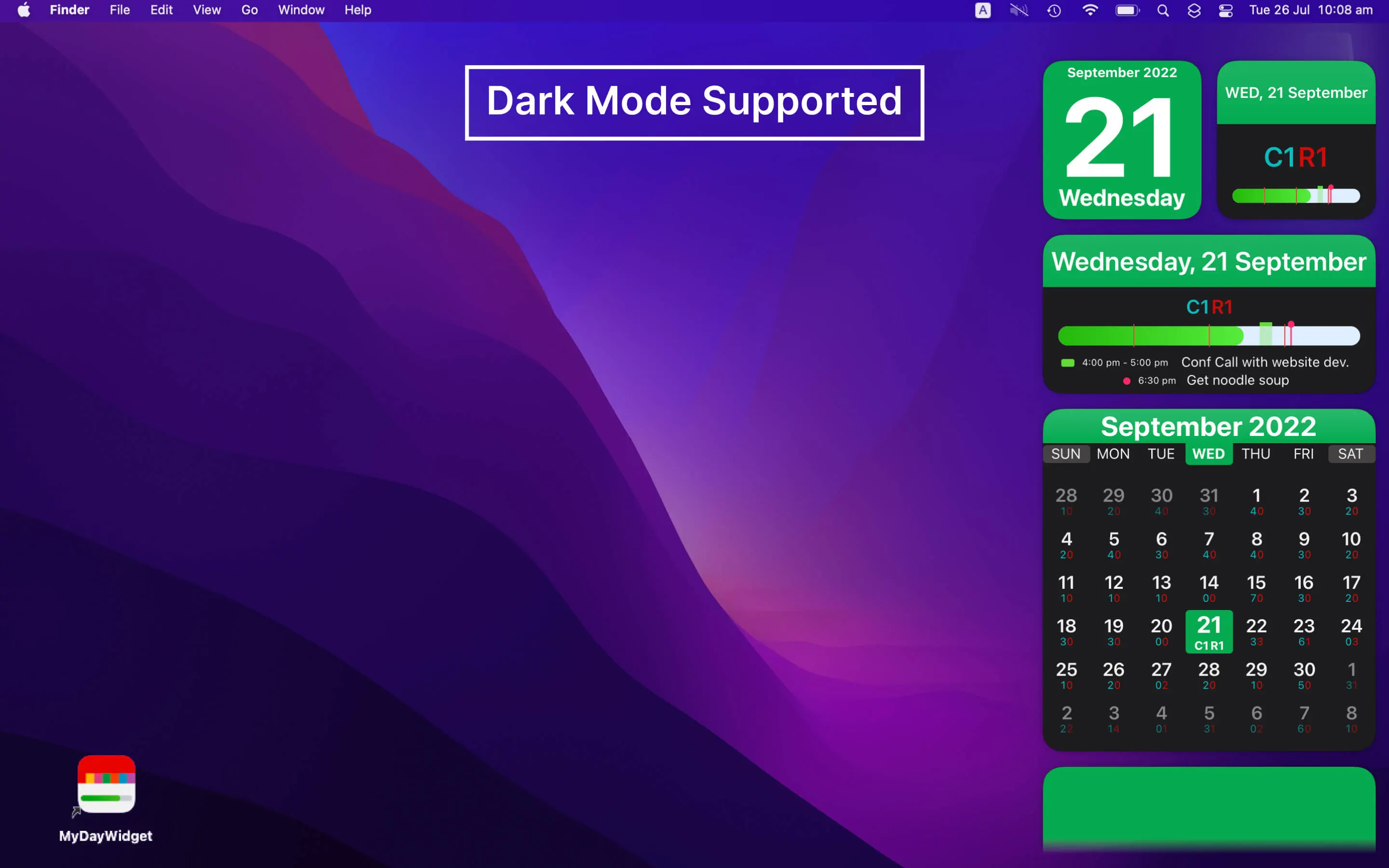Open the Window menu
This screenshot has width=1389, height=868.
pyautogui.click(x=301, y=10)
